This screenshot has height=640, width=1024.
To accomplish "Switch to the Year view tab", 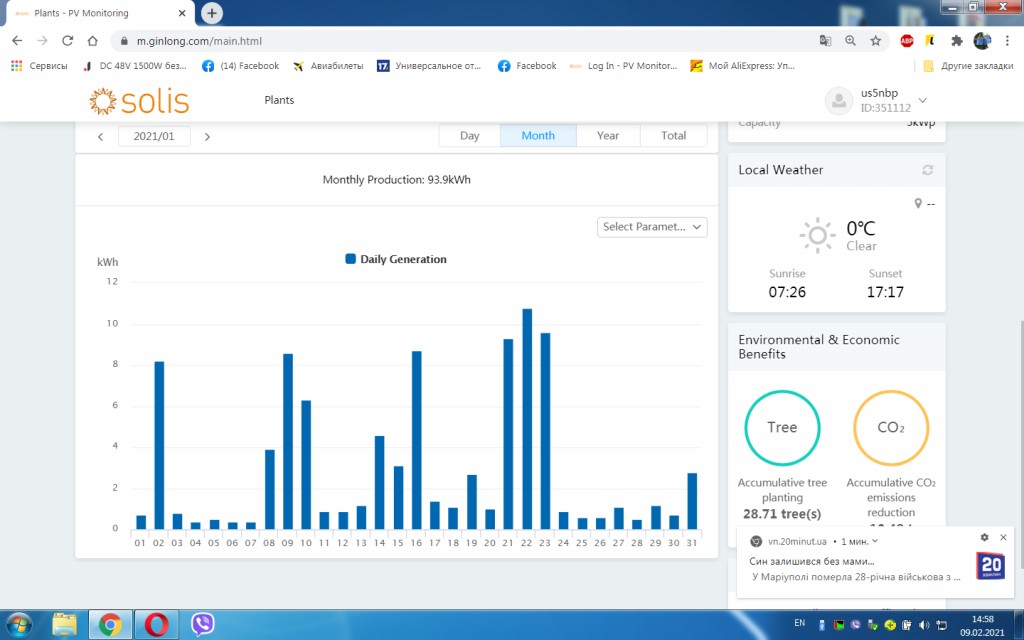I will [607, 136].
